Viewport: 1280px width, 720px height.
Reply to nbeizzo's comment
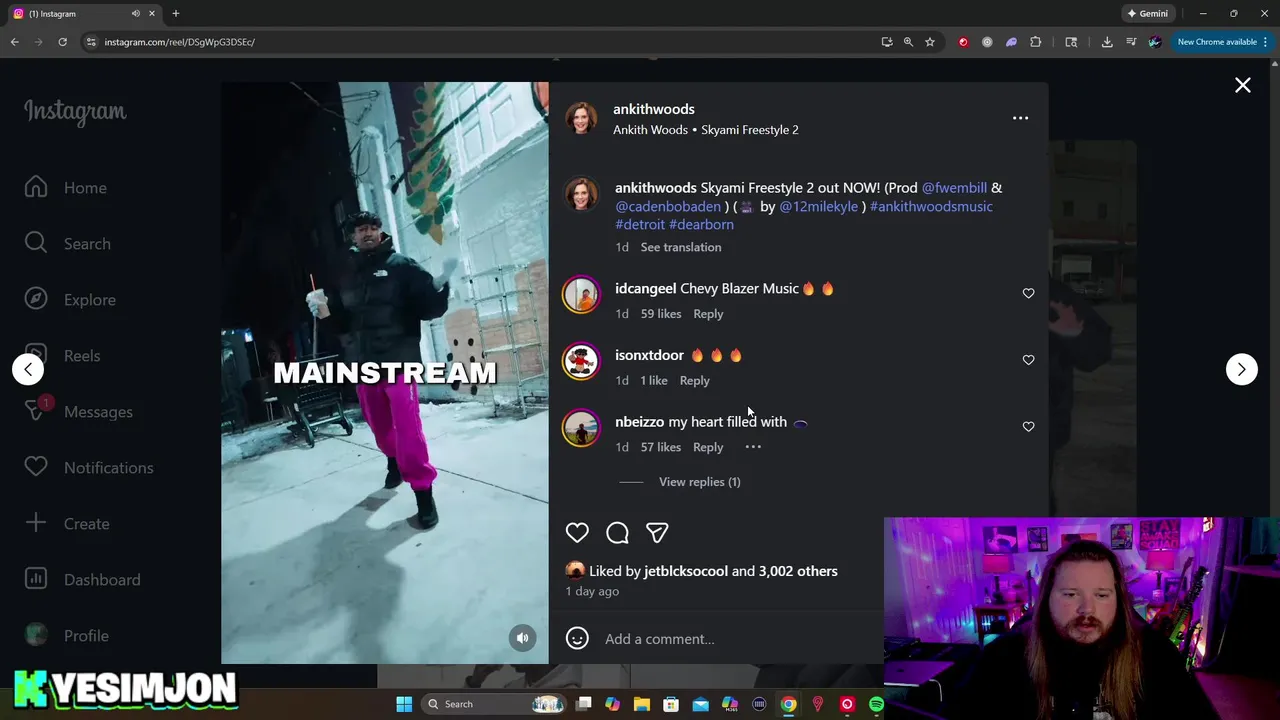708,447
